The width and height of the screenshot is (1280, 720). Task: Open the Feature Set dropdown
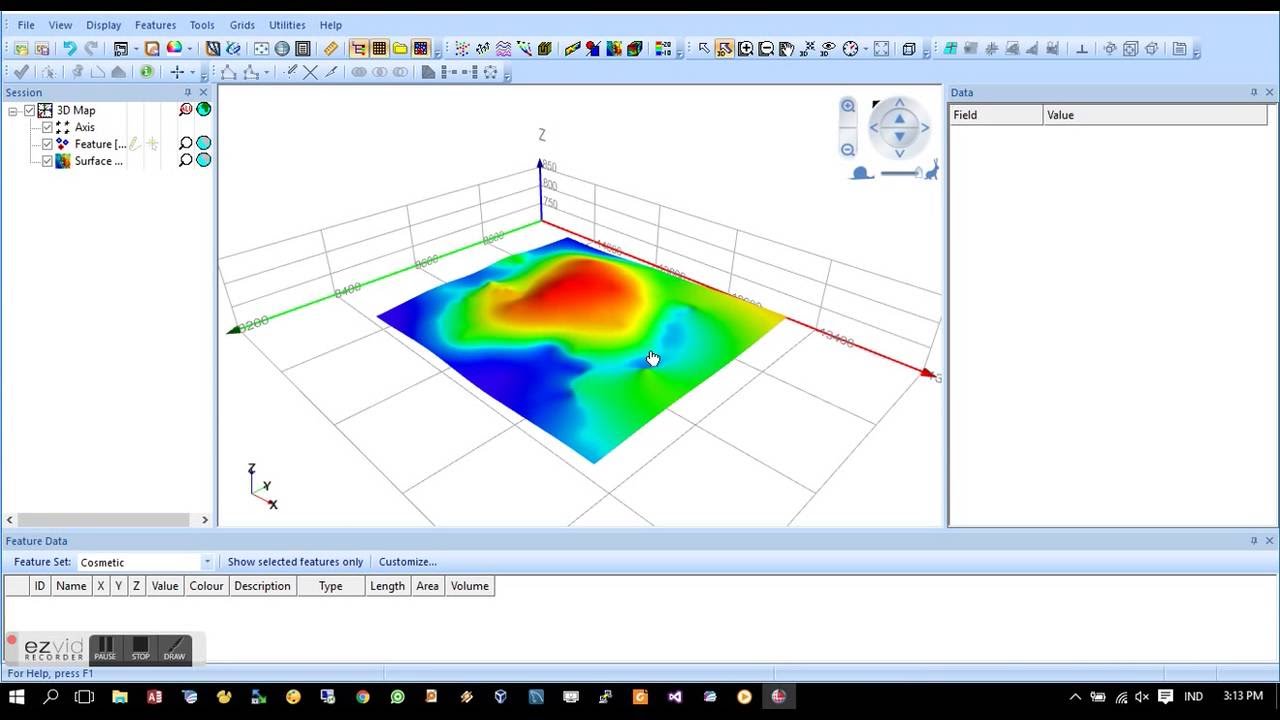(207, 562)
